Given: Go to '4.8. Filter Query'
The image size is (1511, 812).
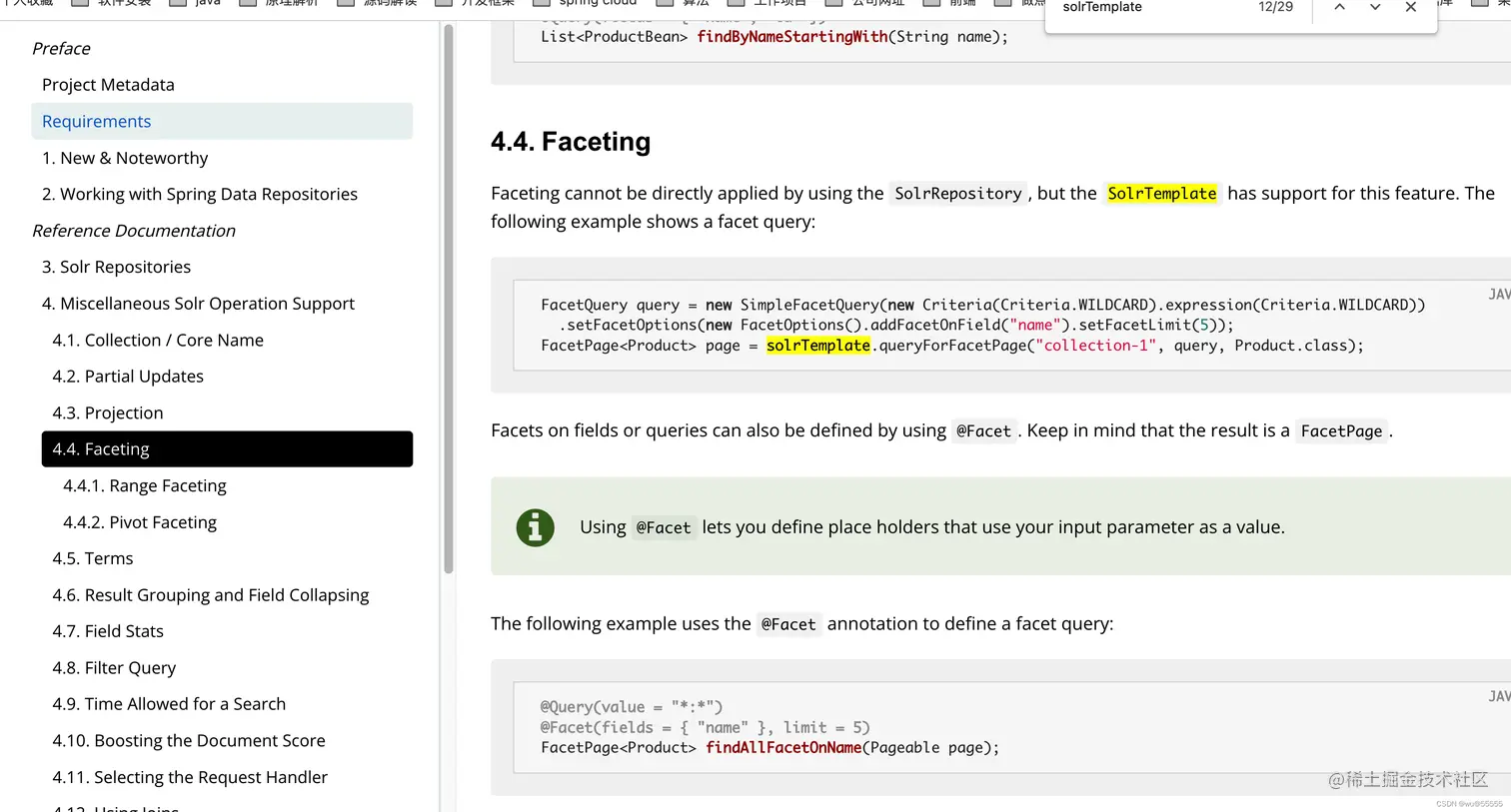Looking at the screenshot, I should (114, 668).
